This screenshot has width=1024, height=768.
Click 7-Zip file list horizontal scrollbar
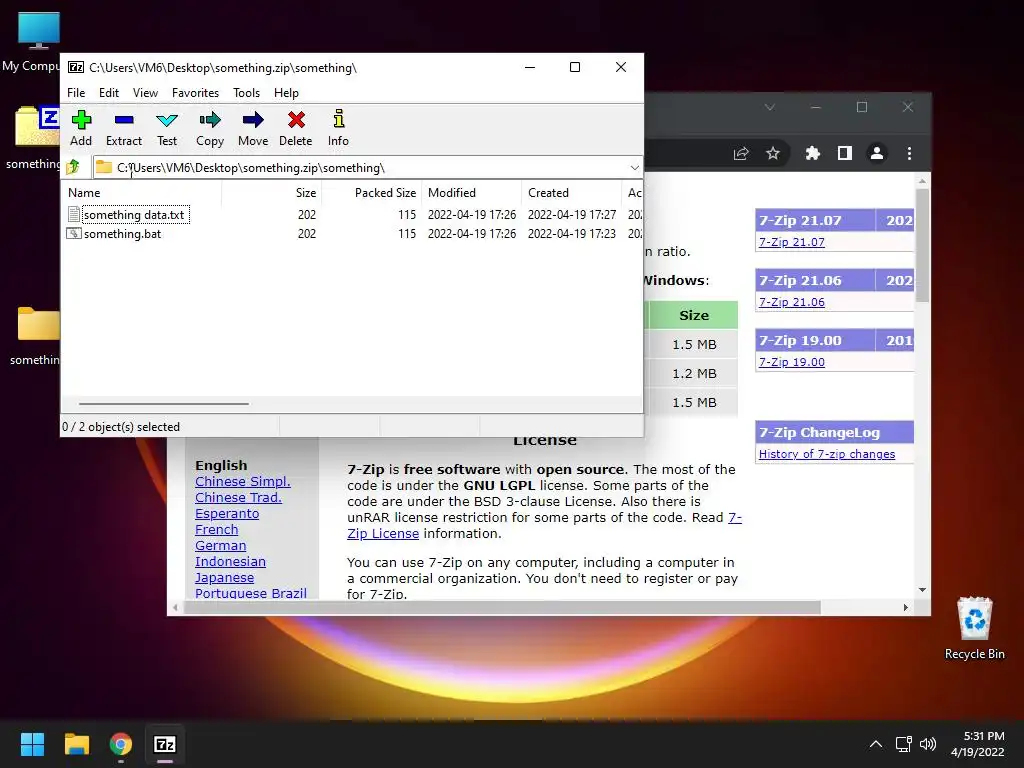click(163, 404)
